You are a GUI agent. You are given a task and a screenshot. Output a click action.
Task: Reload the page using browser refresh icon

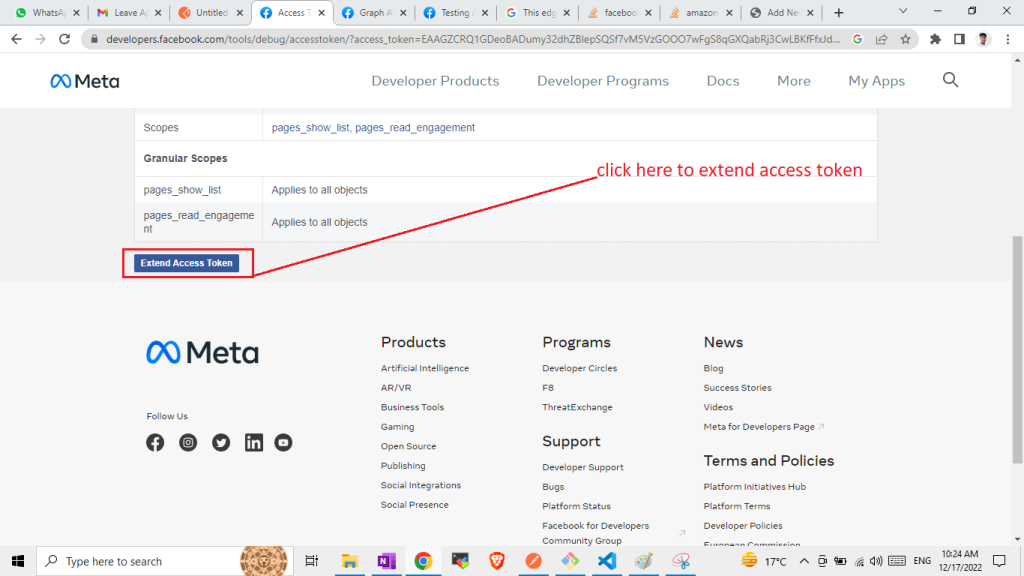coord(64,39)
